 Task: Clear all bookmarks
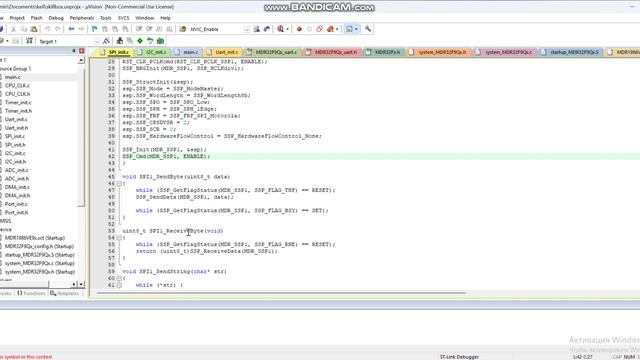[x=125, y=29]
